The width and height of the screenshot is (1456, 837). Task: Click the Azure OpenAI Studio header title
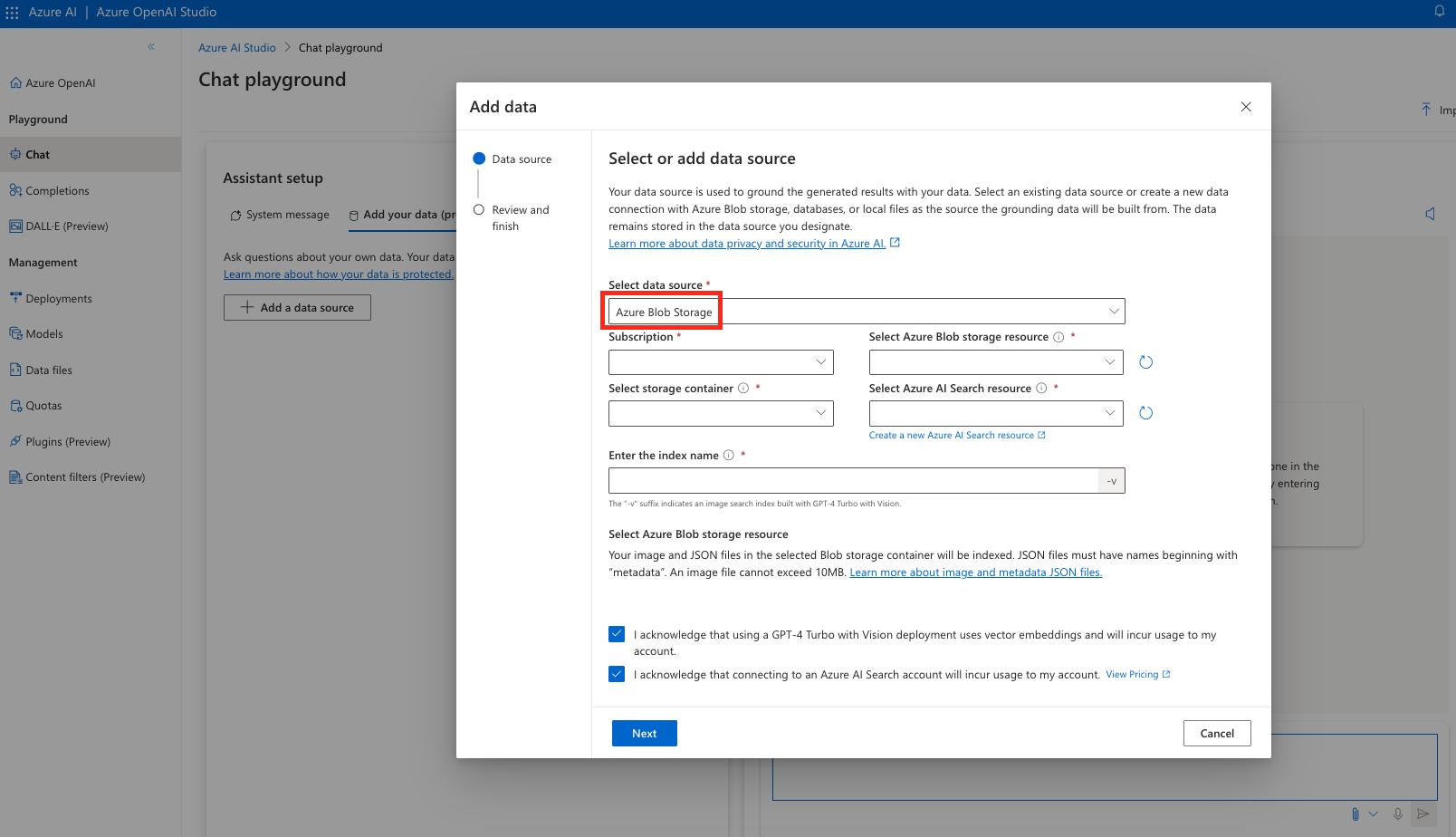[x=157, y=13]
